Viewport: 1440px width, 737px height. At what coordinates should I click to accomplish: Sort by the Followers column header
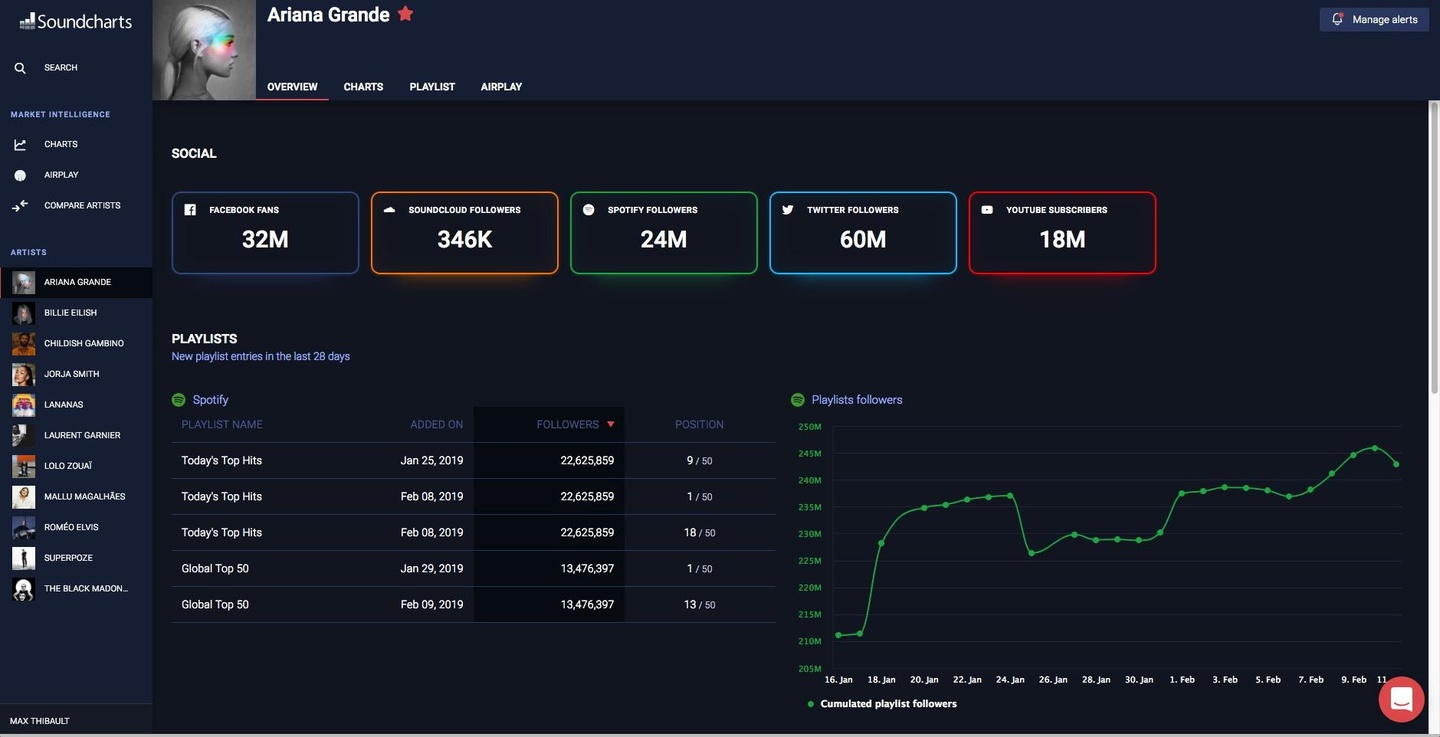tap(568, 425)
